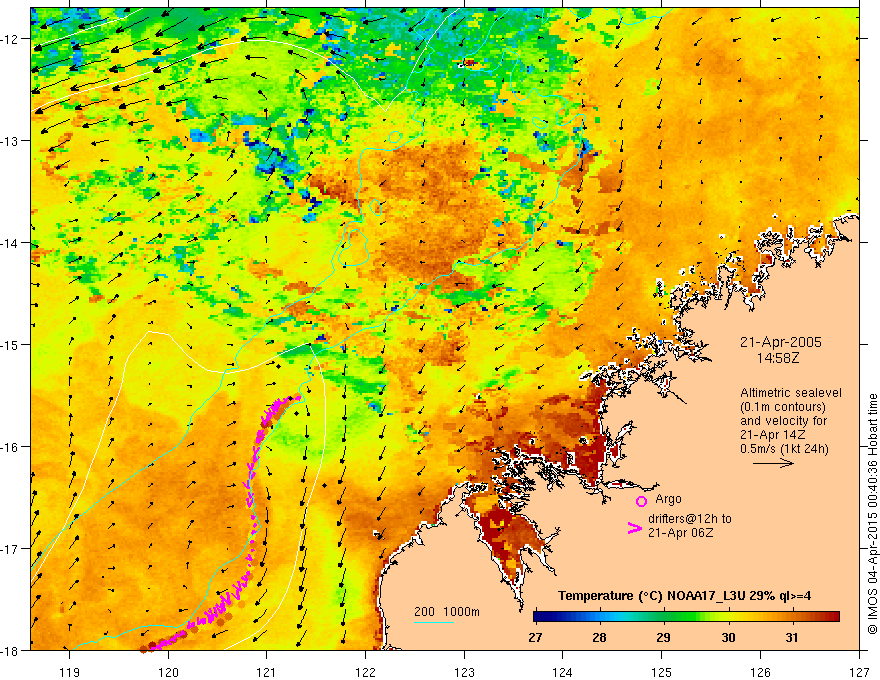Click the temperature color bar

tap(686, 617)
